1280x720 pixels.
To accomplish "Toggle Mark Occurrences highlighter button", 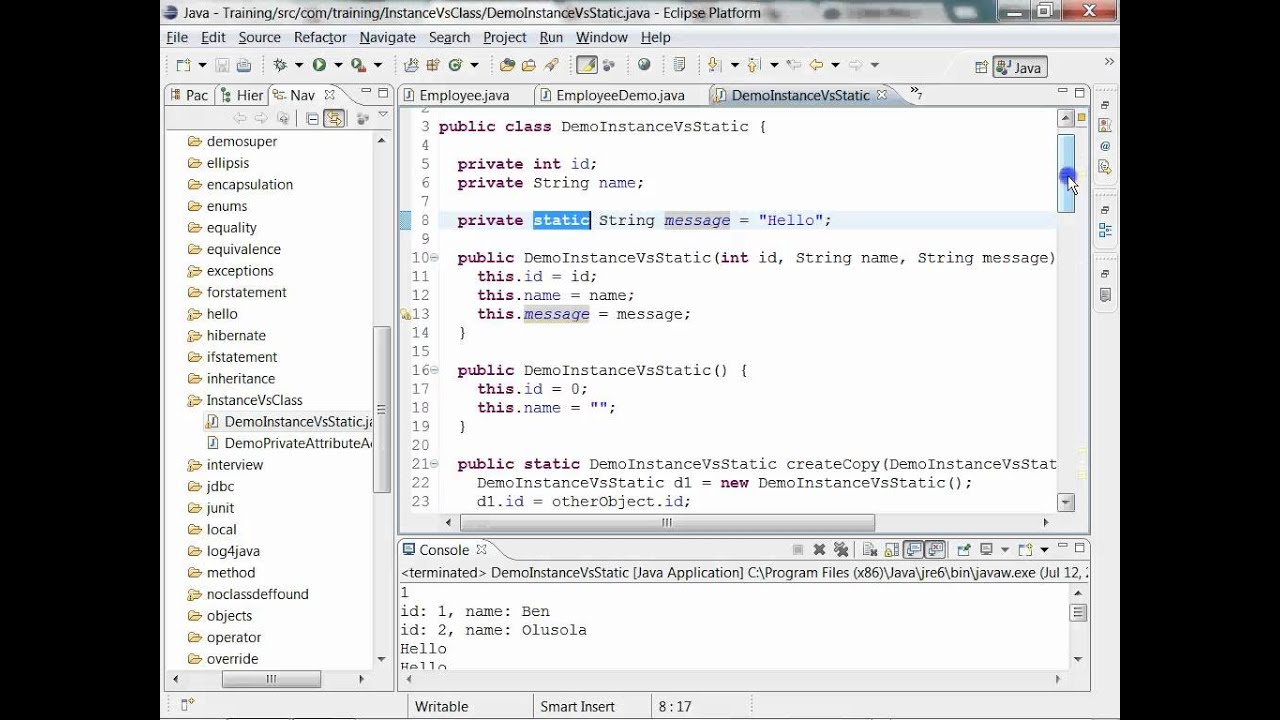I will pyautogui.click(x=587, y=65).
